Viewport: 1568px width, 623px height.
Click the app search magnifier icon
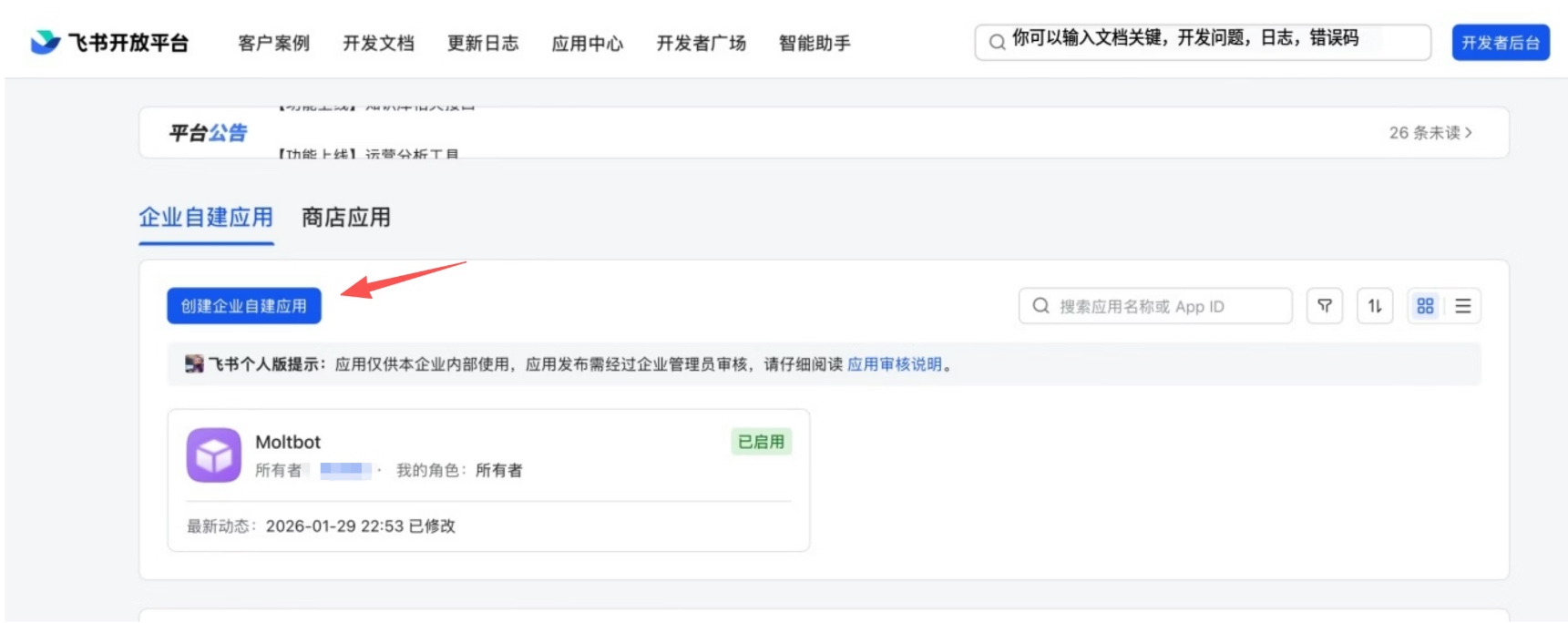point(1041,306)
